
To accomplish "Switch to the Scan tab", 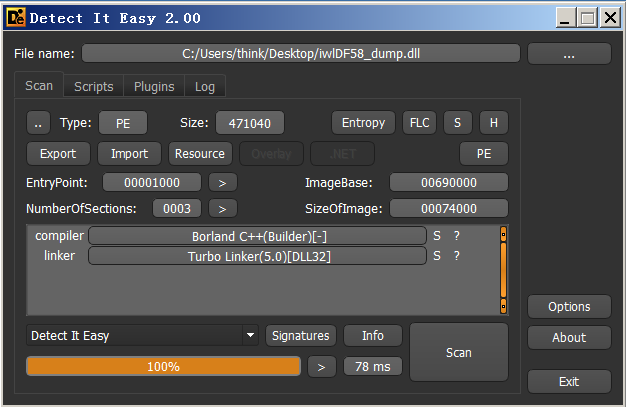I will (39, 85).
